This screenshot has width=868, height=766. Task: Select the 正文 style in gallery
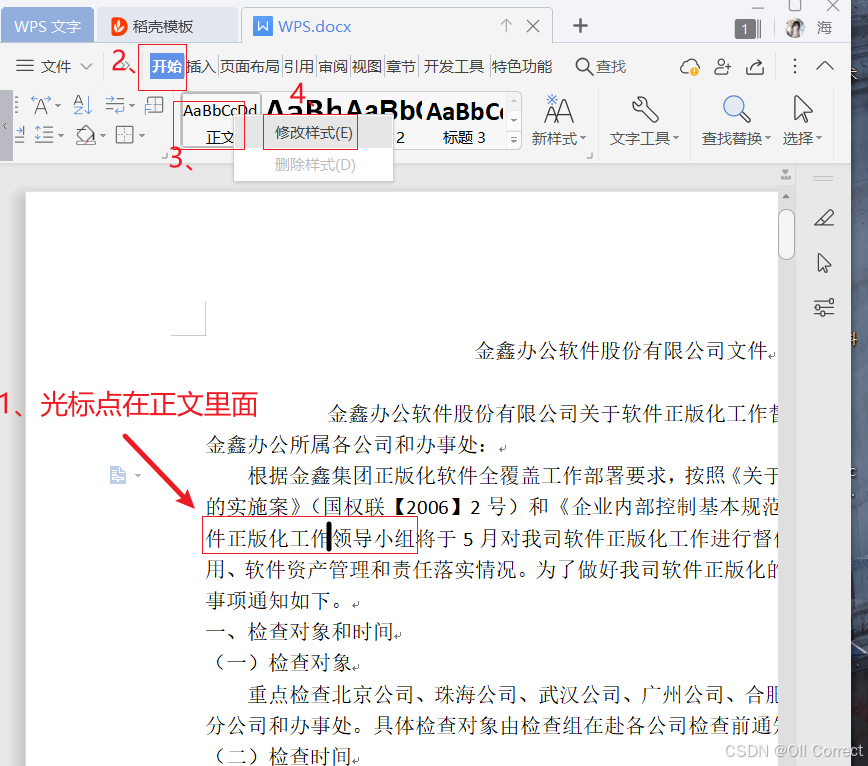click(220, 121)
